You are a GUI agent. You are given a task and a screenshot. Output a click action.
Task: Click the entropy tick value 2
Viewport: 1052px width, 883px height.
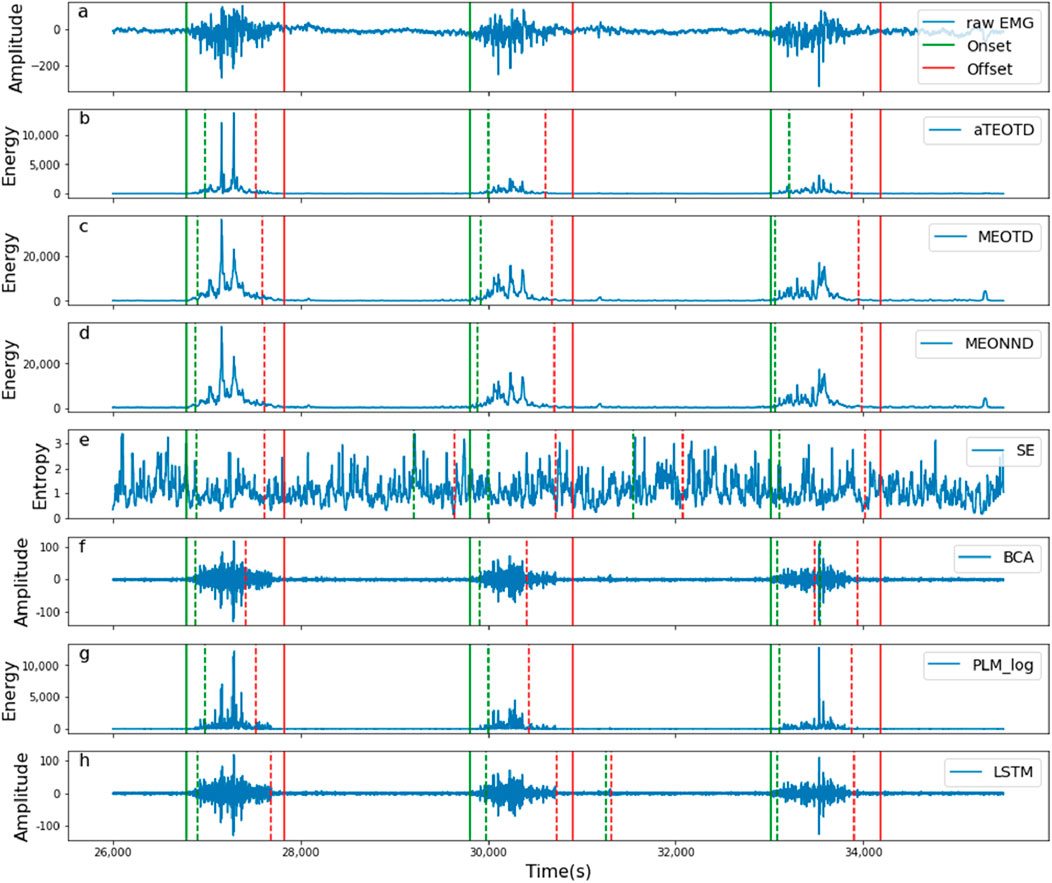click(x=58, y=469)
